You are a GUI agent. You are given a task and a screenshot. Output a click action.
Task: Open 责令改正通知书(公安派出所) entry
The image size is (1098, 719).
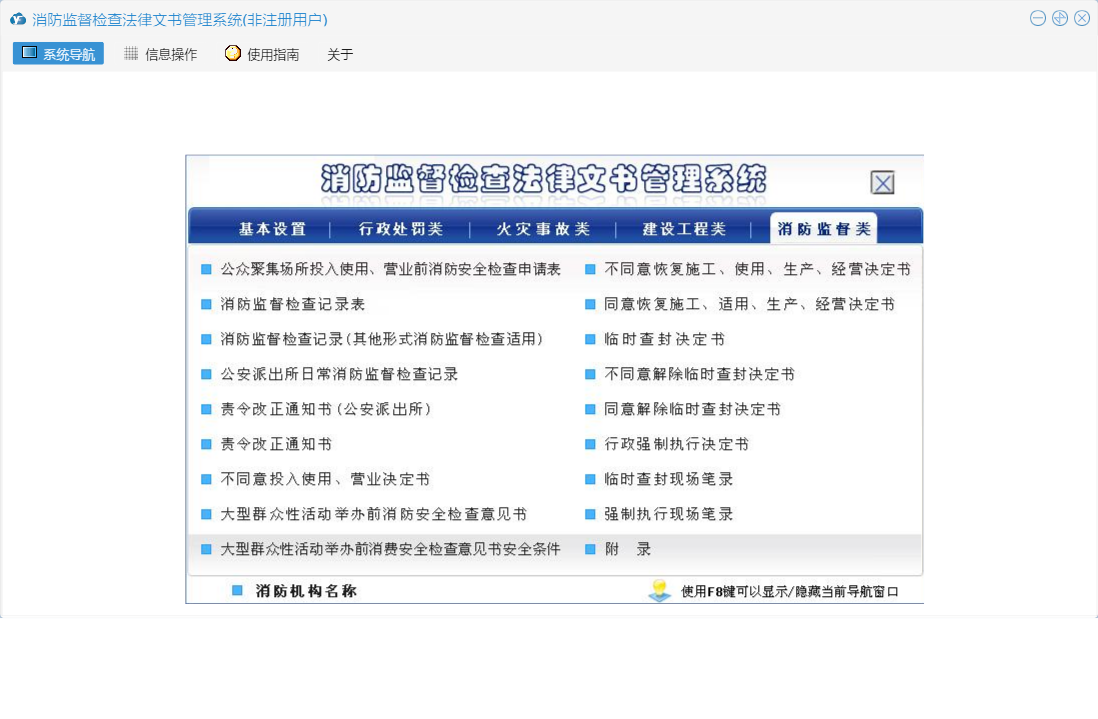pyautogui.click(x=312, y=409)
